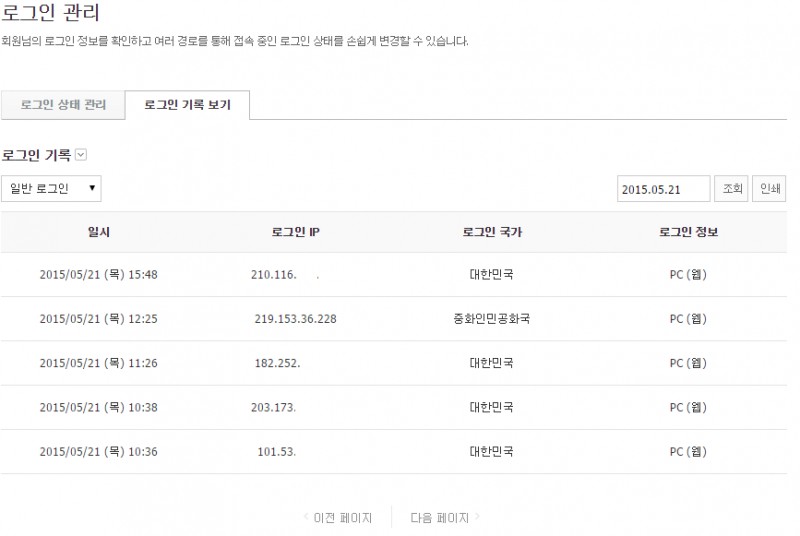Click 중화인민공화국 country entry
Viewport: 800px width, 536px height.
tap(491, 319)
